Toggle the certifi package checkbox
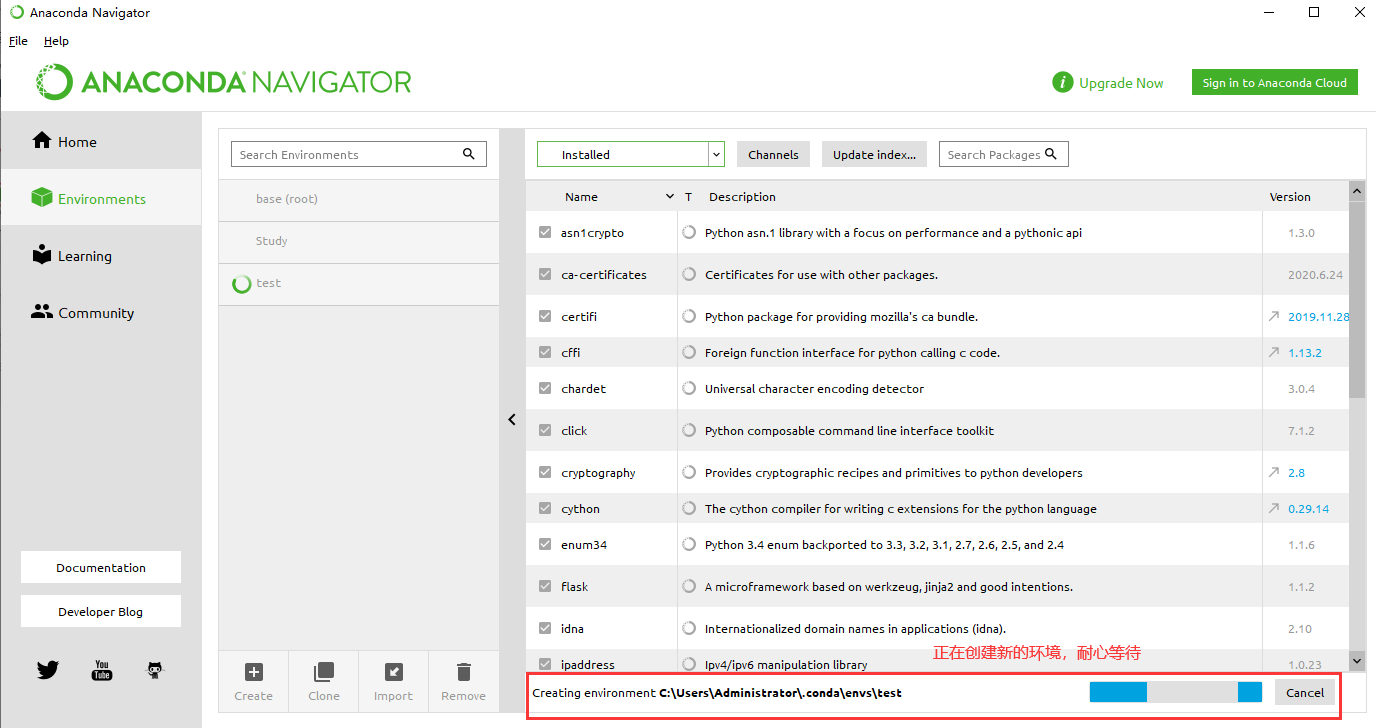 click(545, 316)
